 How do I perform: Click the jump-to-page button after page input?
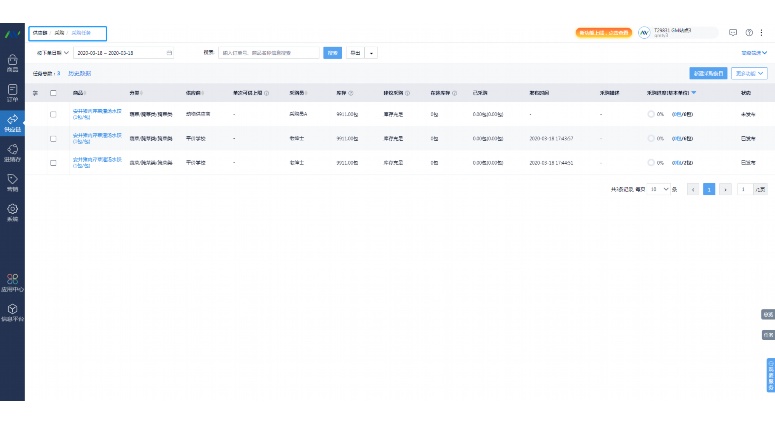760,189
